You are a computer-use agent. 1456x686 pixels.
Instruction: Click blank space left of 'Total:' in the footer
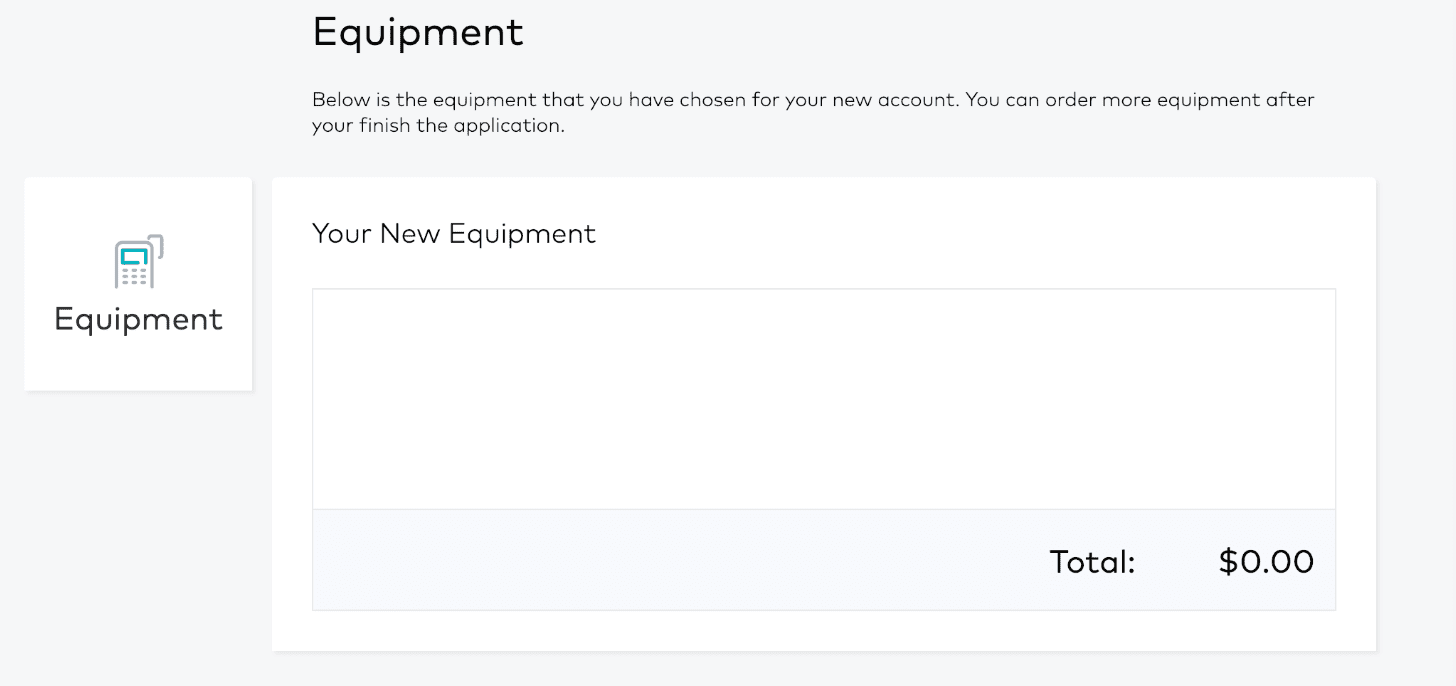[x=680, y=560]
